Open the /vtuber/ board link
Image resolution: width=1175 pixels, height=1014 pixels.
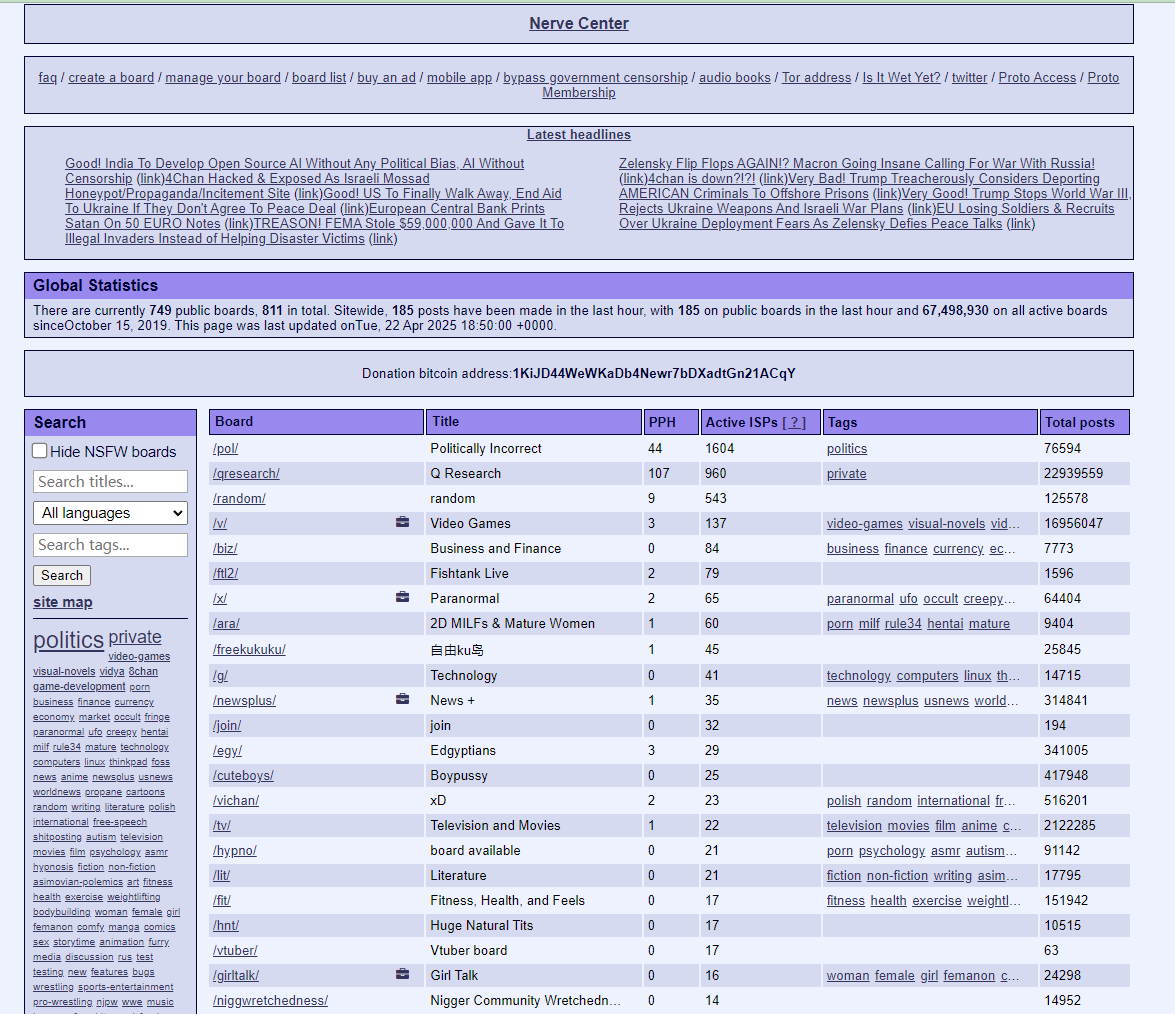point(235,950)
